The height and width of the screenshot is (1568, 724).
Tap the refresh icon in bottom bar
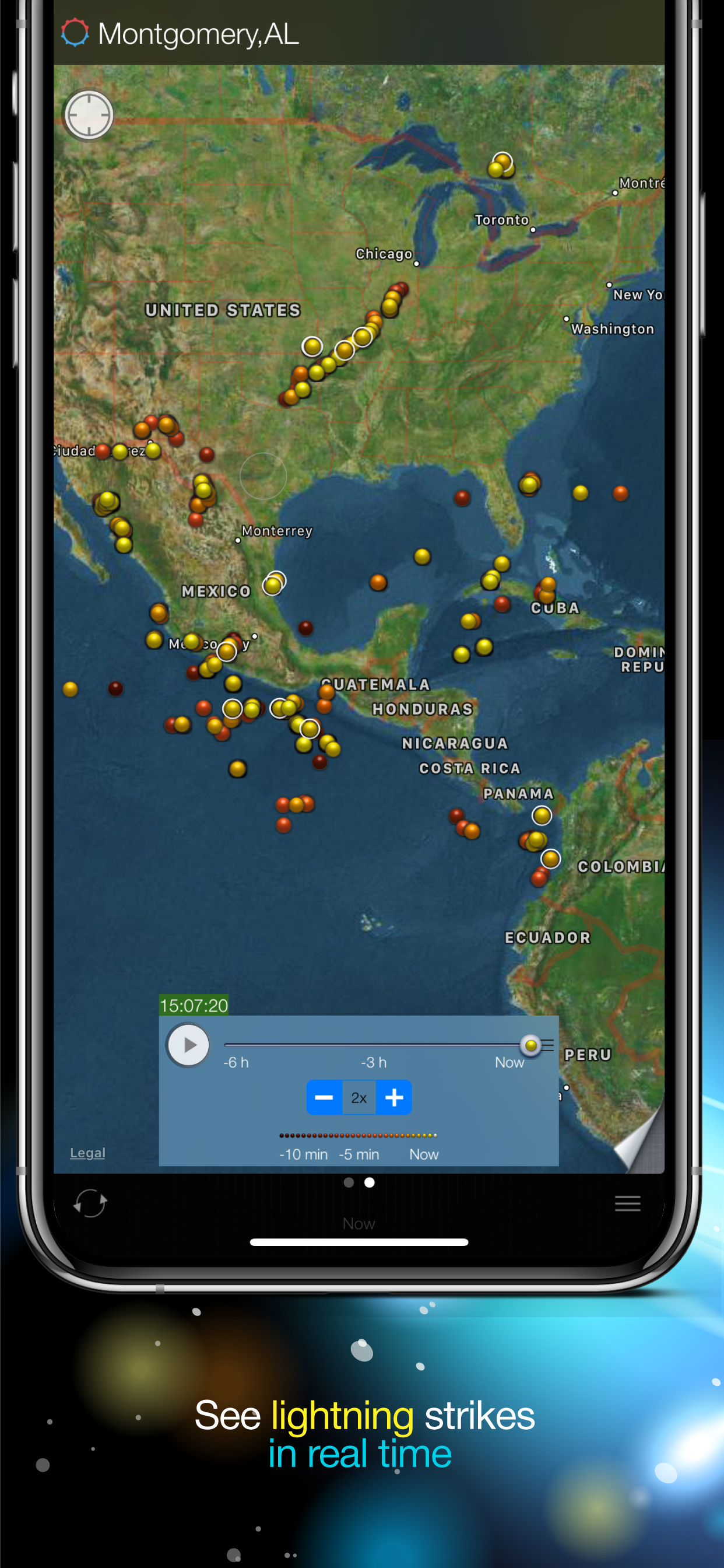point(90,1203)
